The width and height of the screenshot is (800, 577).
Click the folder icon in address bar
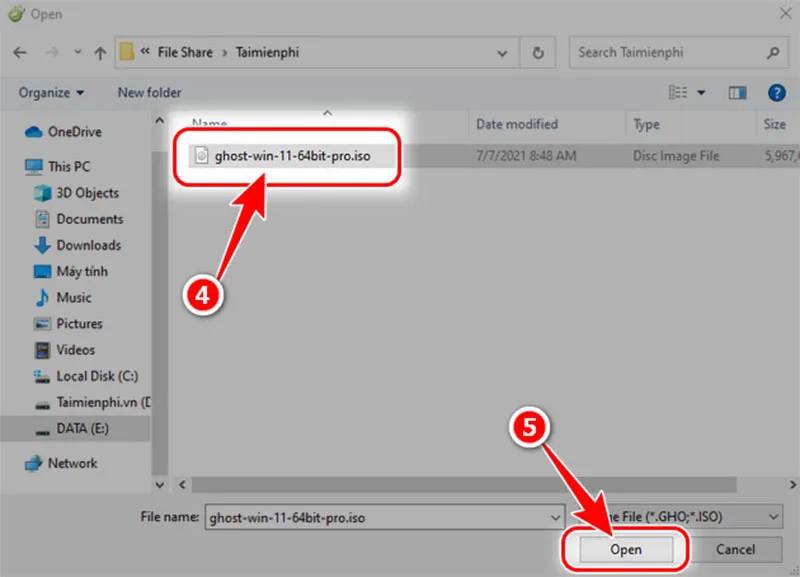coord(127,52)
